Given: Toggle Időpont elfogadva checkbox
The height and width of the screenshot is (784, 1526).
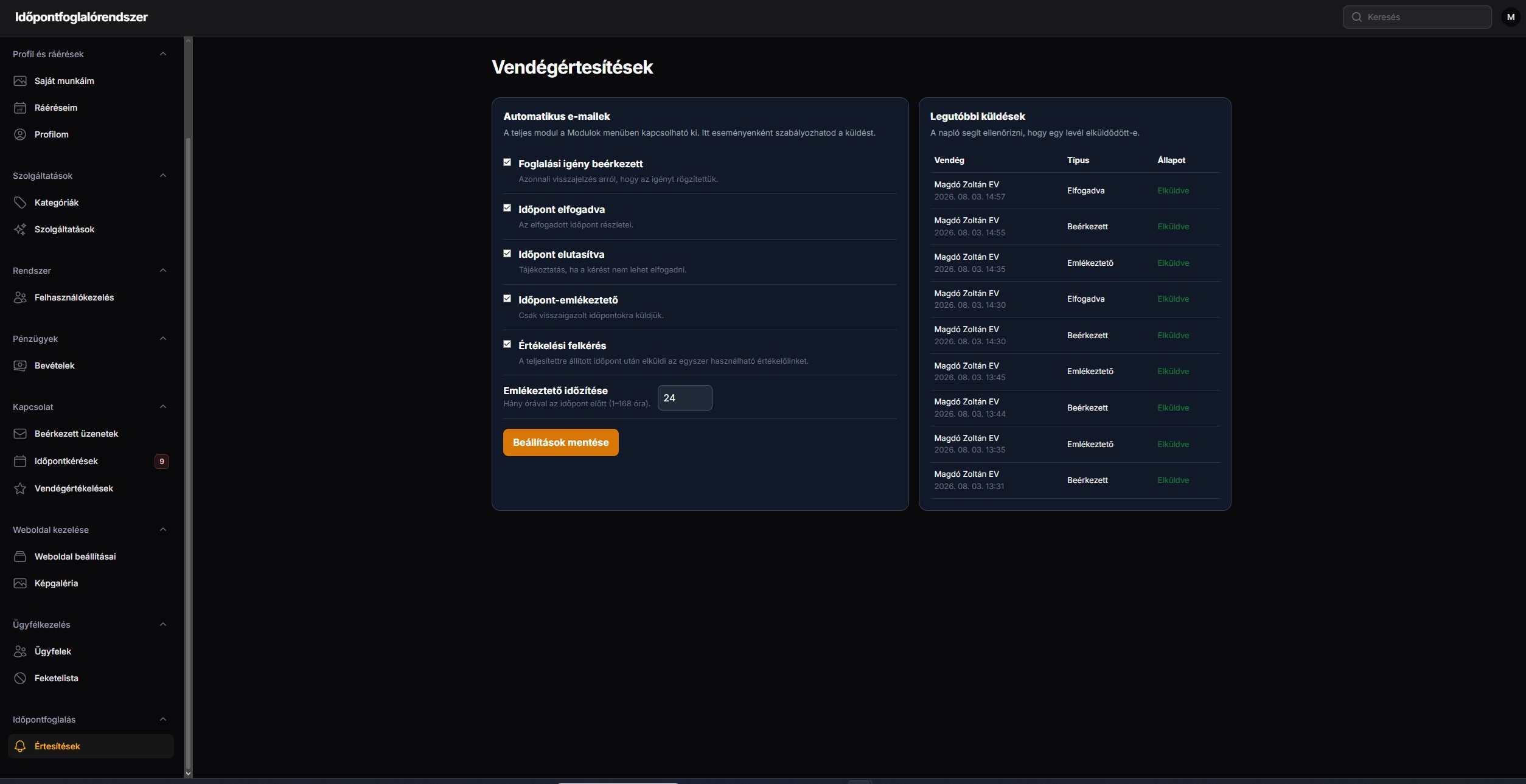Looking at the screenshot, I should [x=507, y=208].
